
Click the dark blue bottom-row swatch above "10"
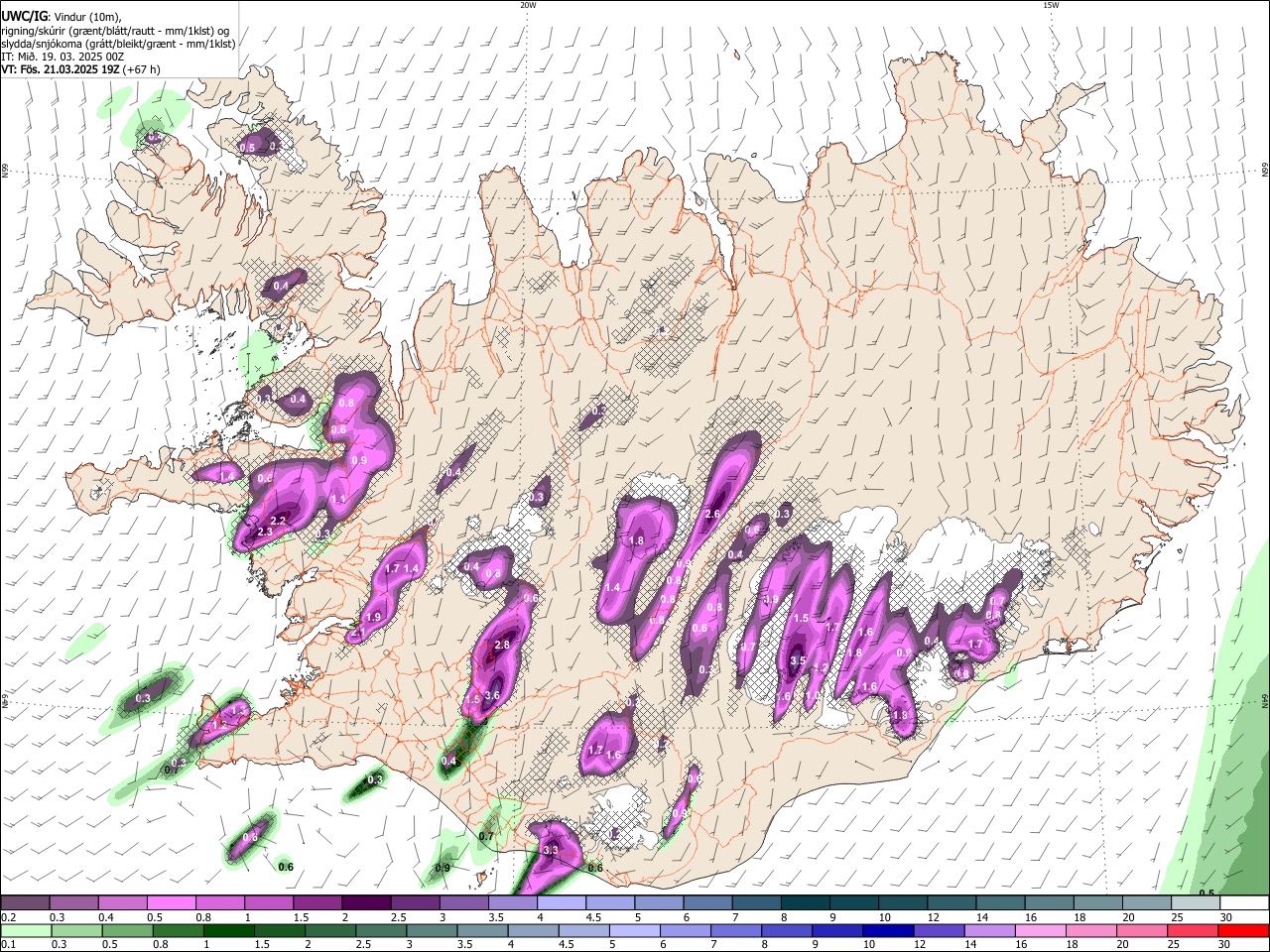(886, 931)
